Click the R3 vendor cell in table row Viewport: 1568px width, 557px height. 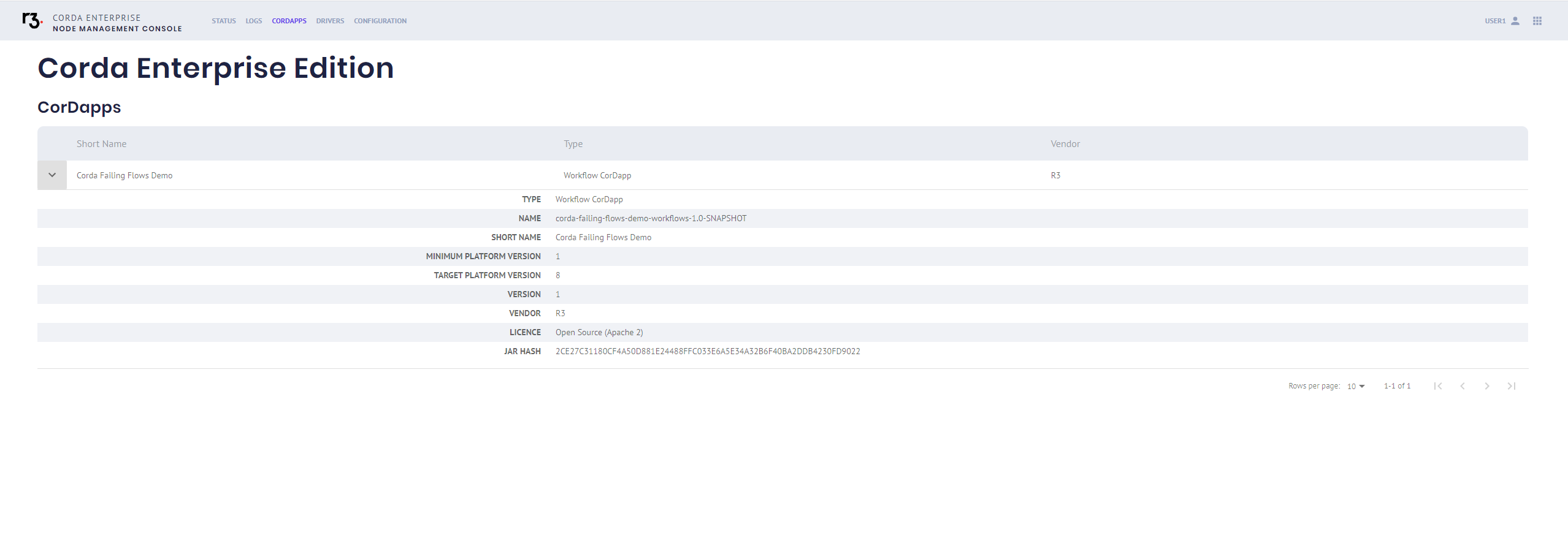point(1055,175)
